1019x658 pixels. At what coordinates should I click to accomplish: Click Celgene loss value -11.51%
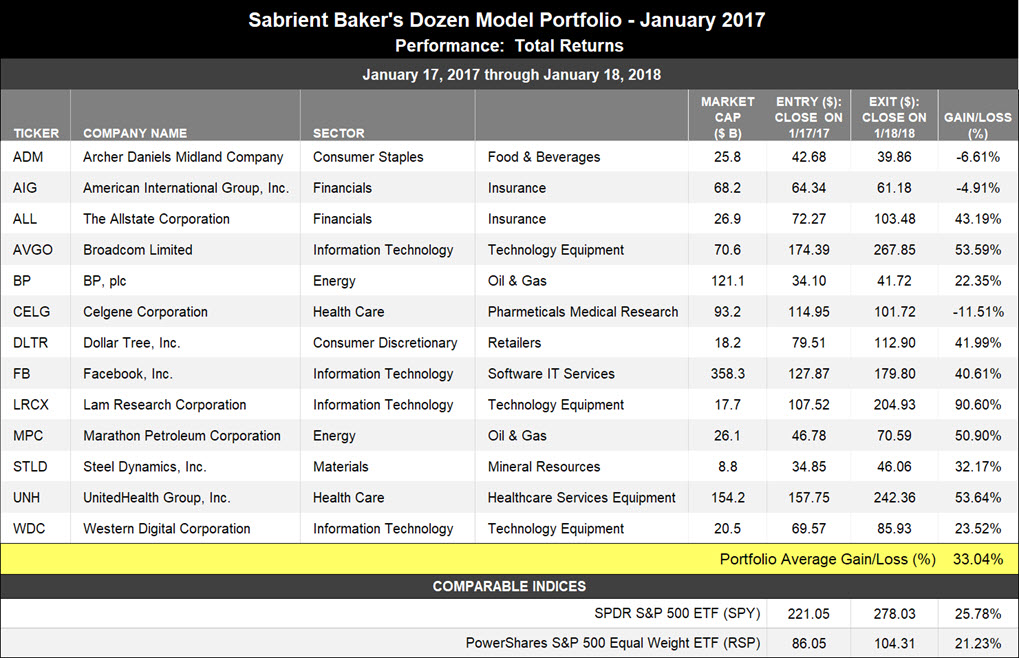coord(978,312)
